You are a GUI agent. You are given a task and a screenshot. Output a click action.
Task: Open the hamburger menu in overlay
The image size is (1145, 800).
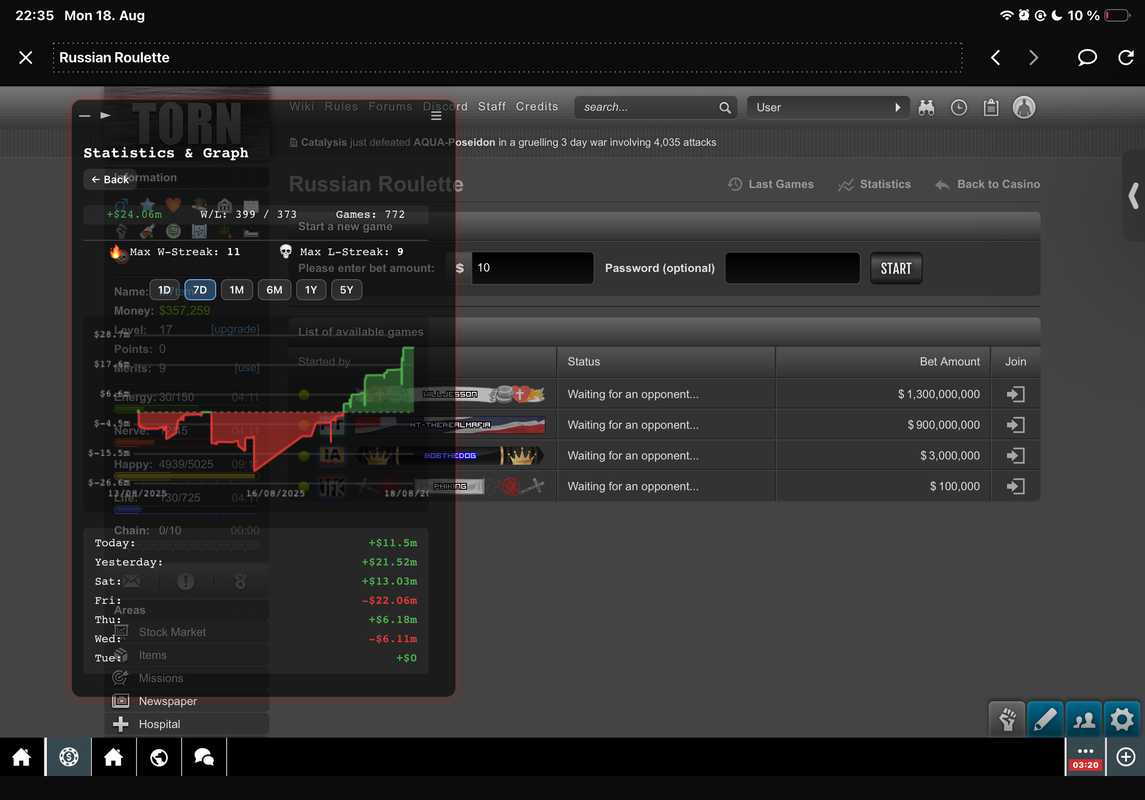tap(436, 116)
